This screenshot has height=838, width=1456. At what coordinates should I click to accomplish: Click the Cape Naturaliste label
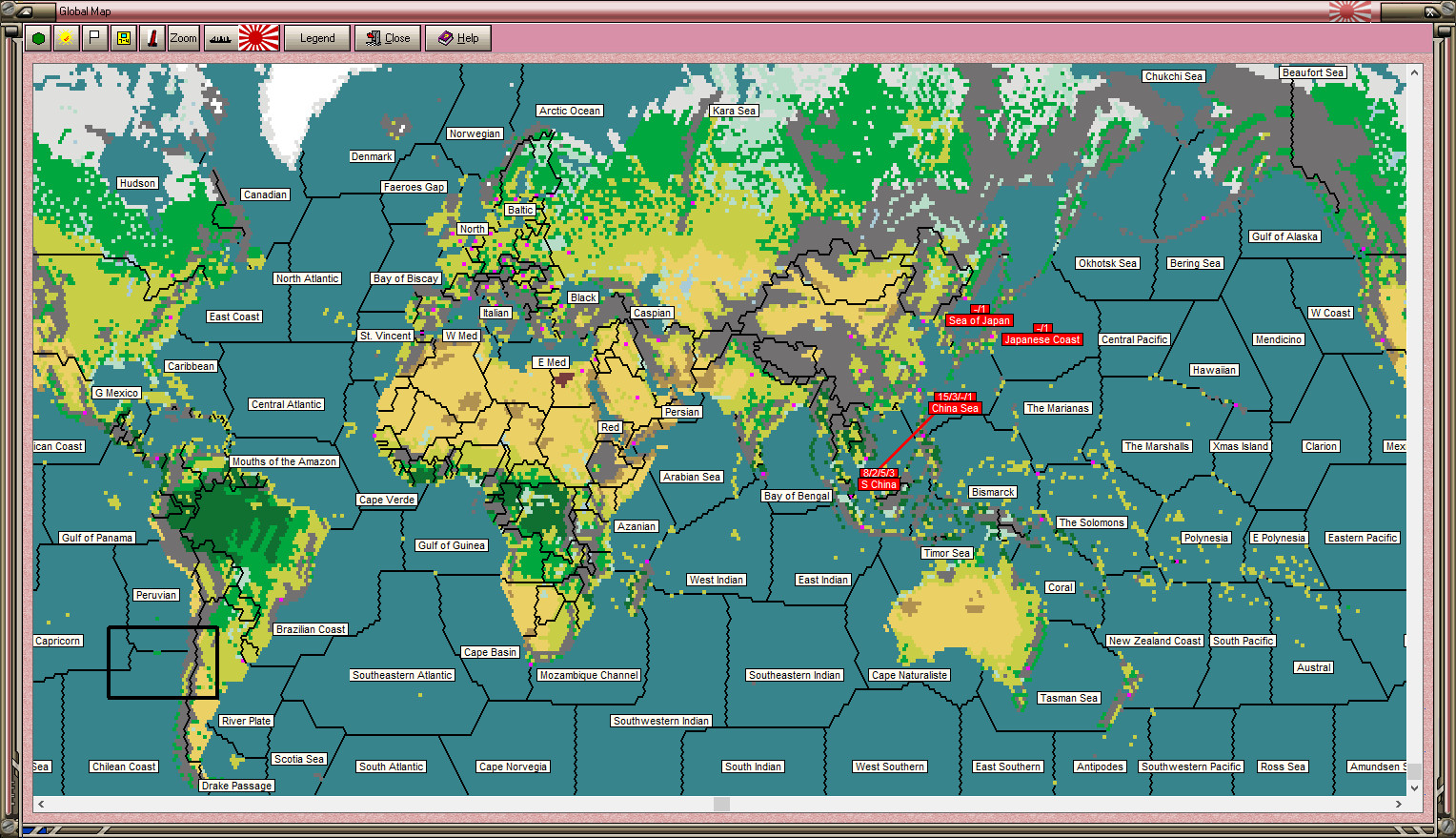[910, 675]
